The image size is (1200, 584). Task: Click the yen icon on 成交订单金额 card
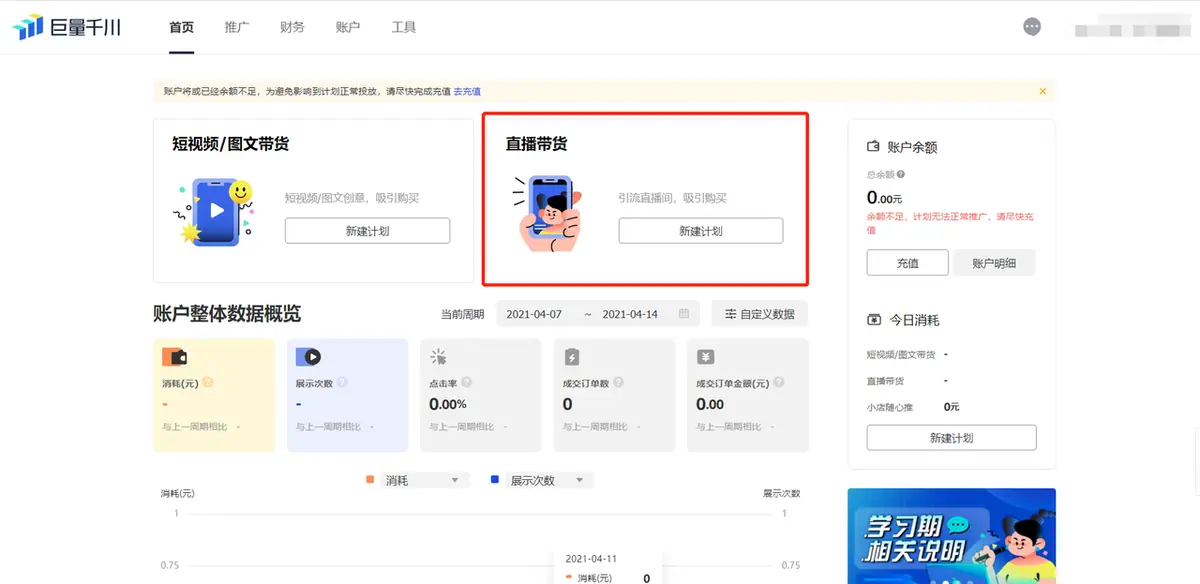(705, 357)
